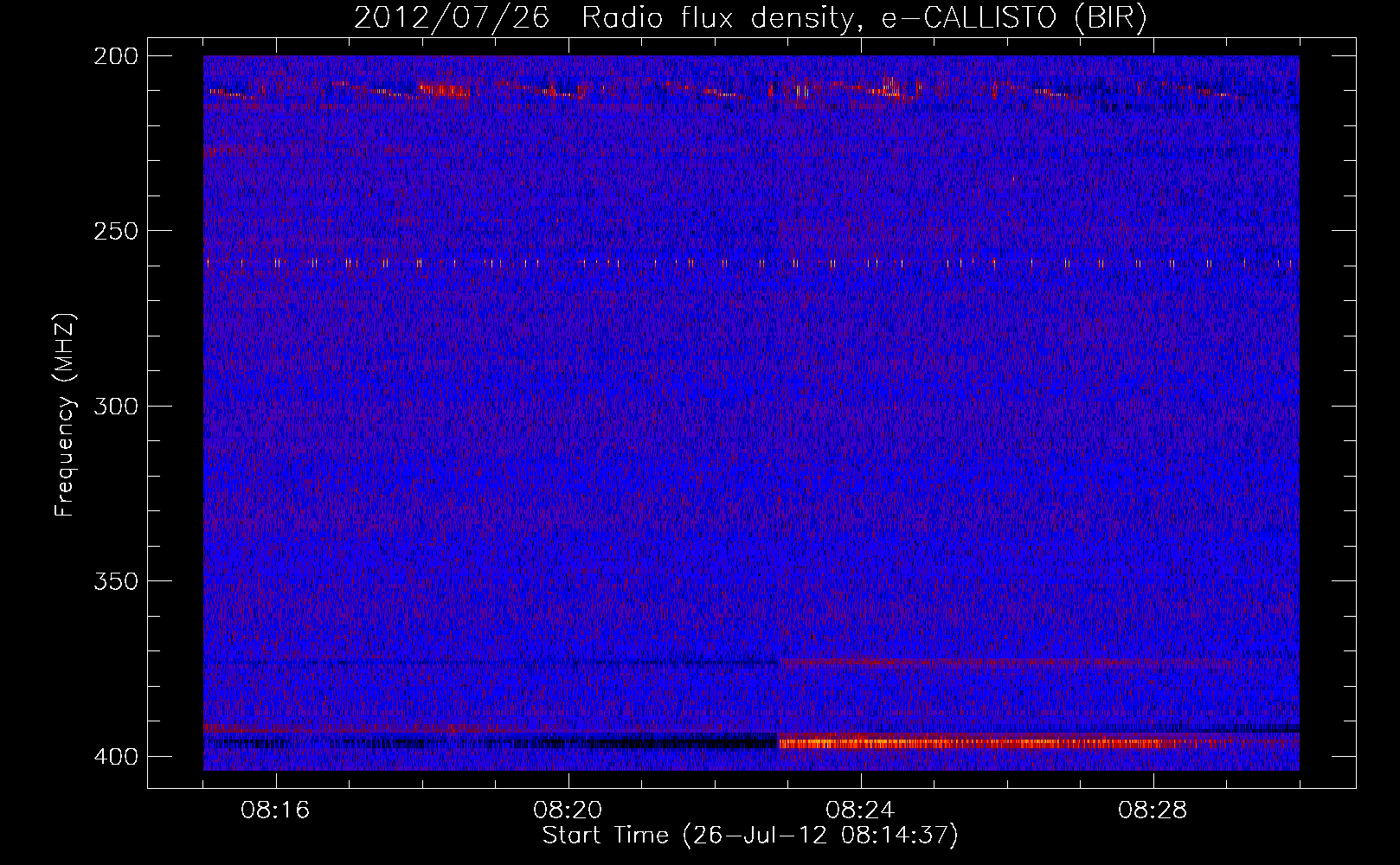Click the plot title '2012/07/26 Radio flux density'
The image size is (1400, 865).
[x=750, y=17]
